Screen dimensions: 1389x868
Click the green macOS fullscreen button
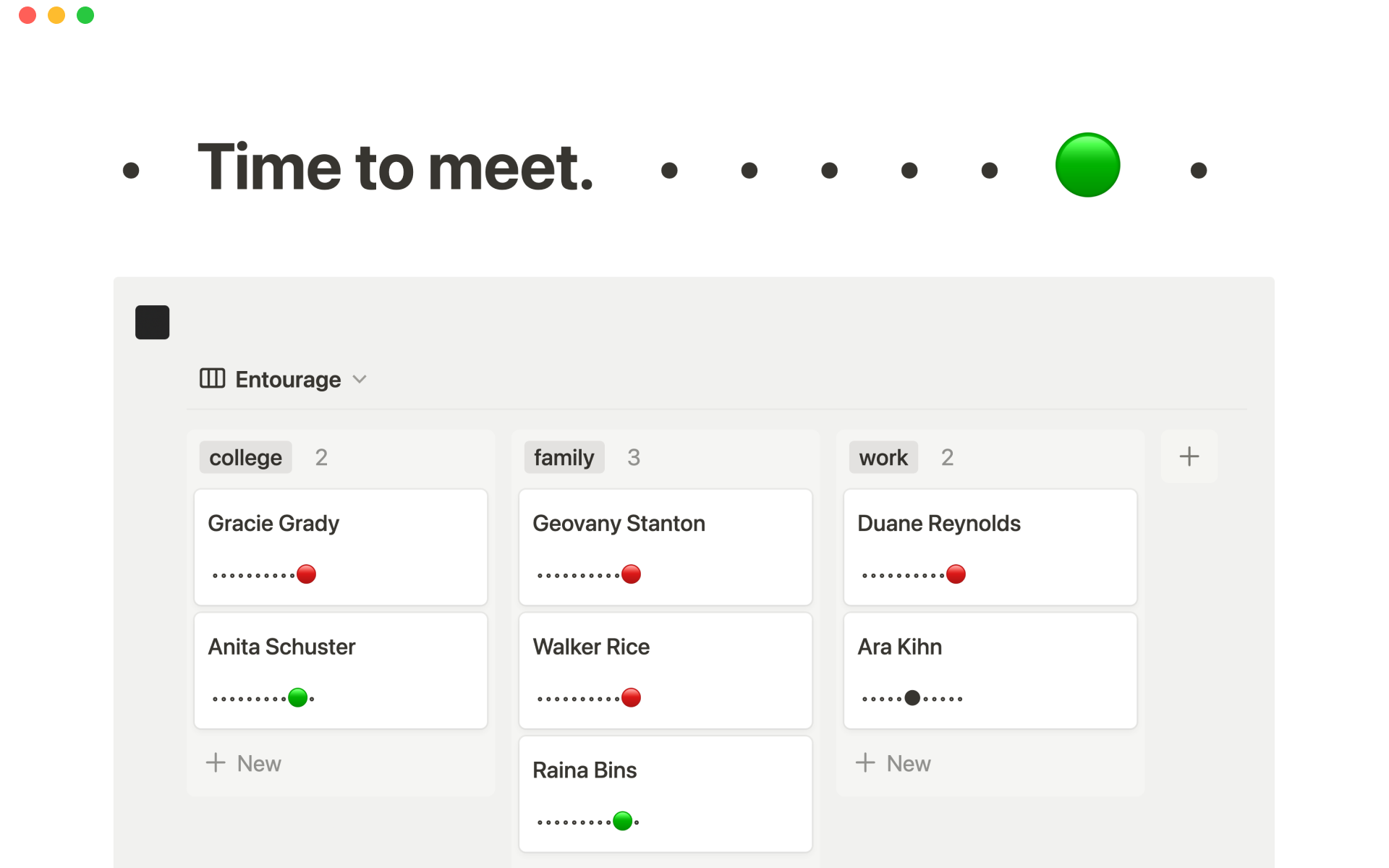(x=85, y=15)
